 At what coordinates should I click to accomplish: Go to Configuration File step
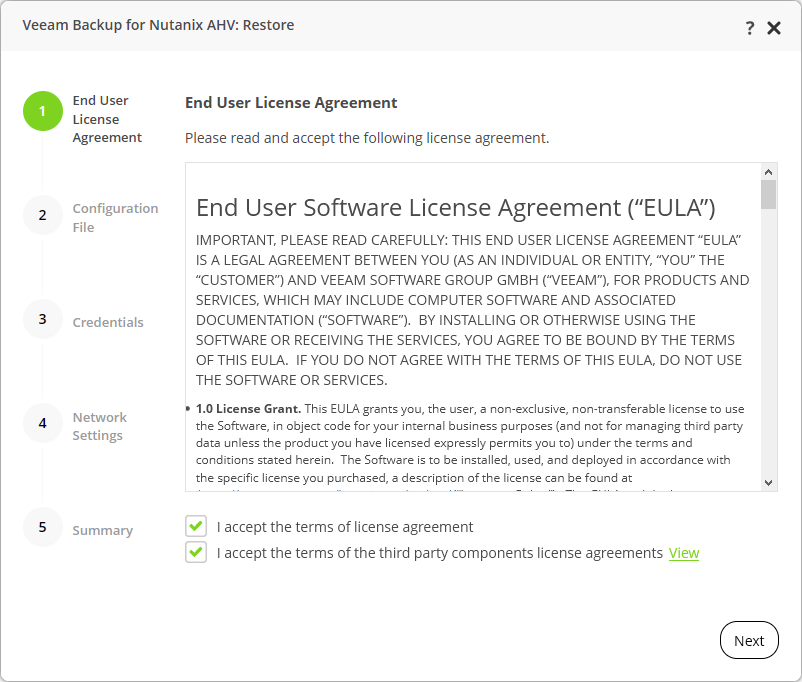115,217
